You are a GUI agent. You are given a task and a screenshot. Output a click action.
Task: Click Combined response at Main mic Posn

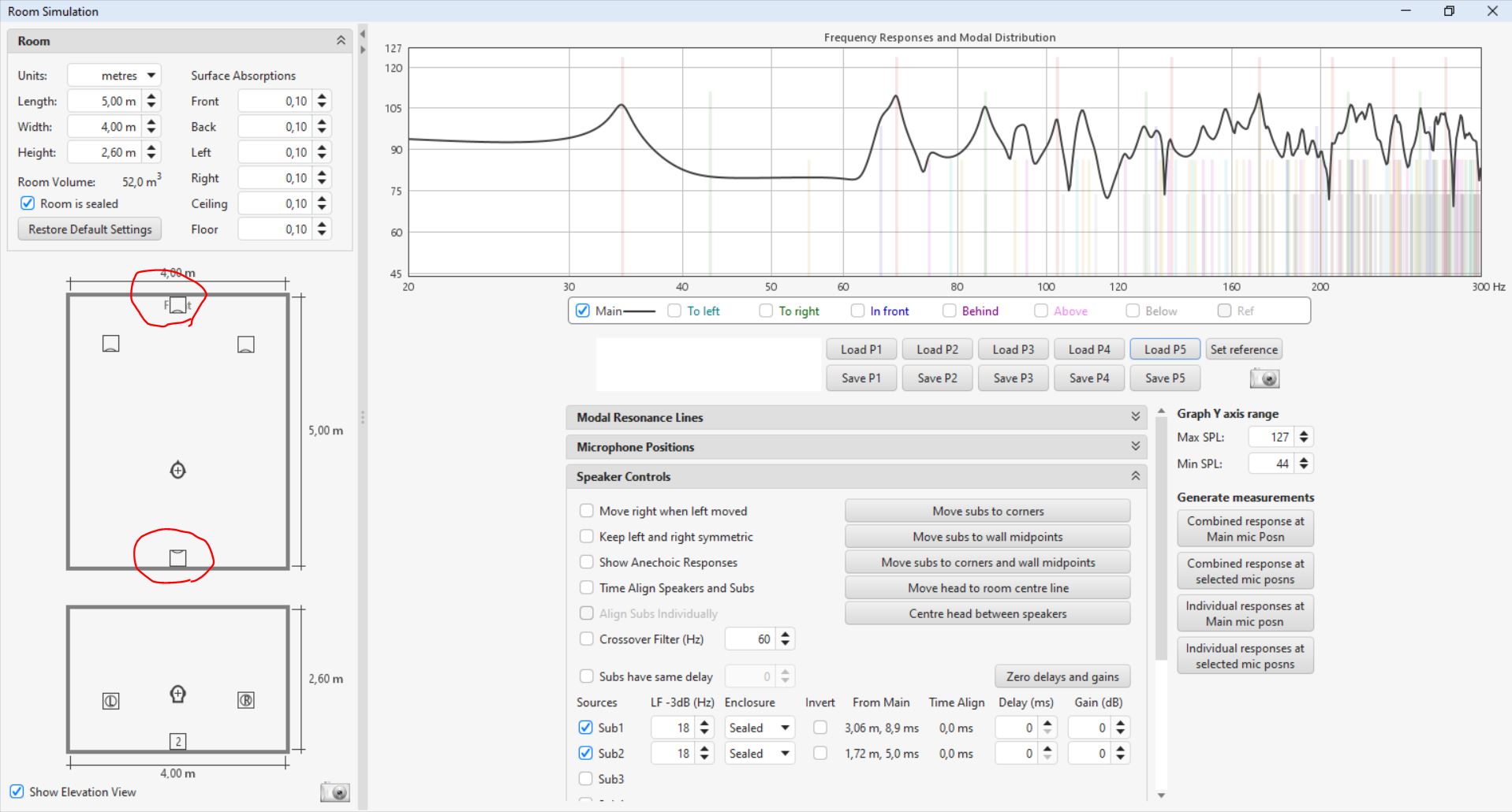(1245, 529)
